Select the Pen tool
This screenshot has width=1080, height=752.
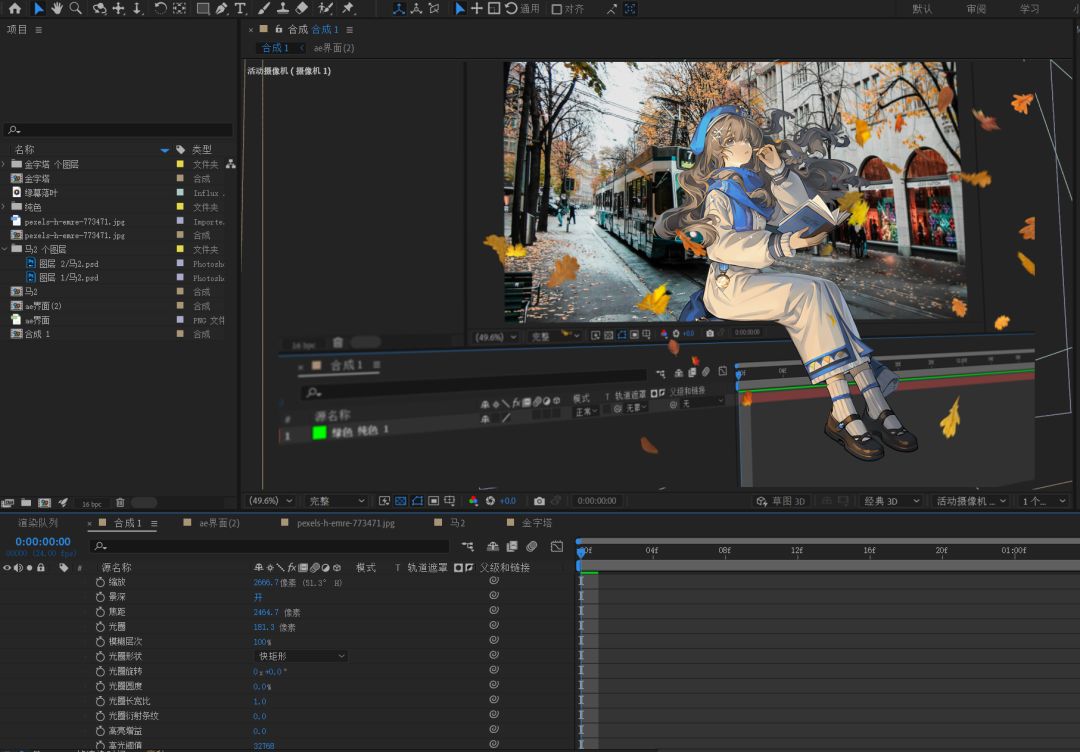[221, 8]
